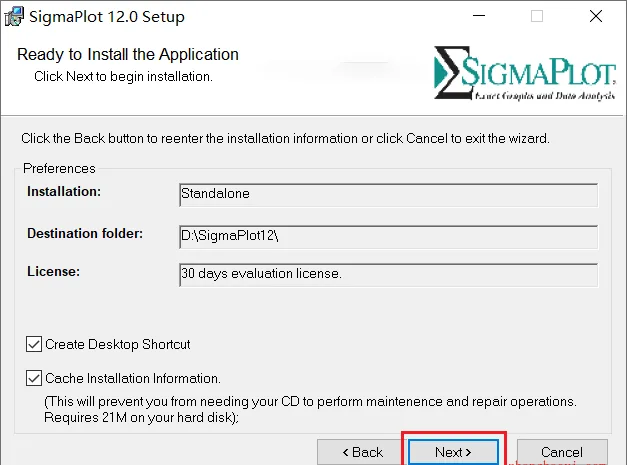Screen dimensions: 627x465
Task: Close the SigmaPlot Setup window
Action: (x=596, y=16)
